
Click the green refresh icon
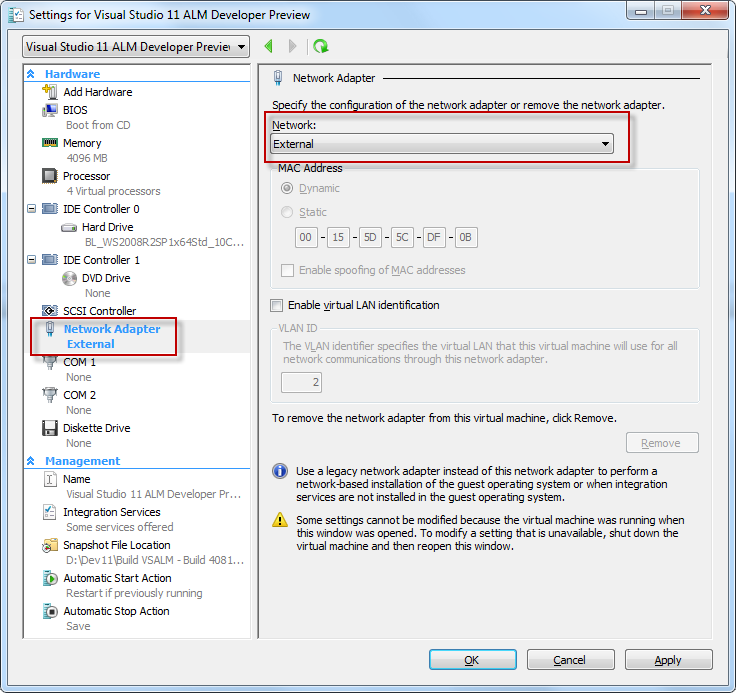coord(321,46)
